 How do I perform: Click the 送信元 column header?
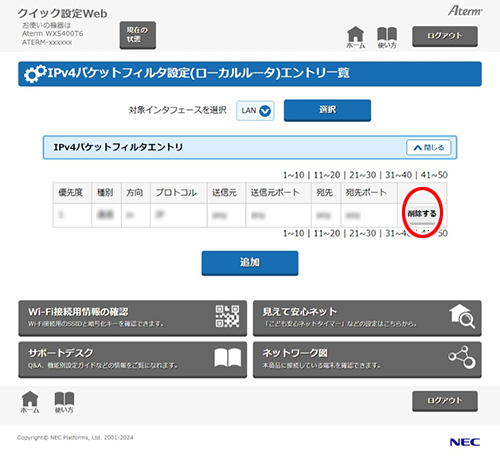click(x=225, y=193)
